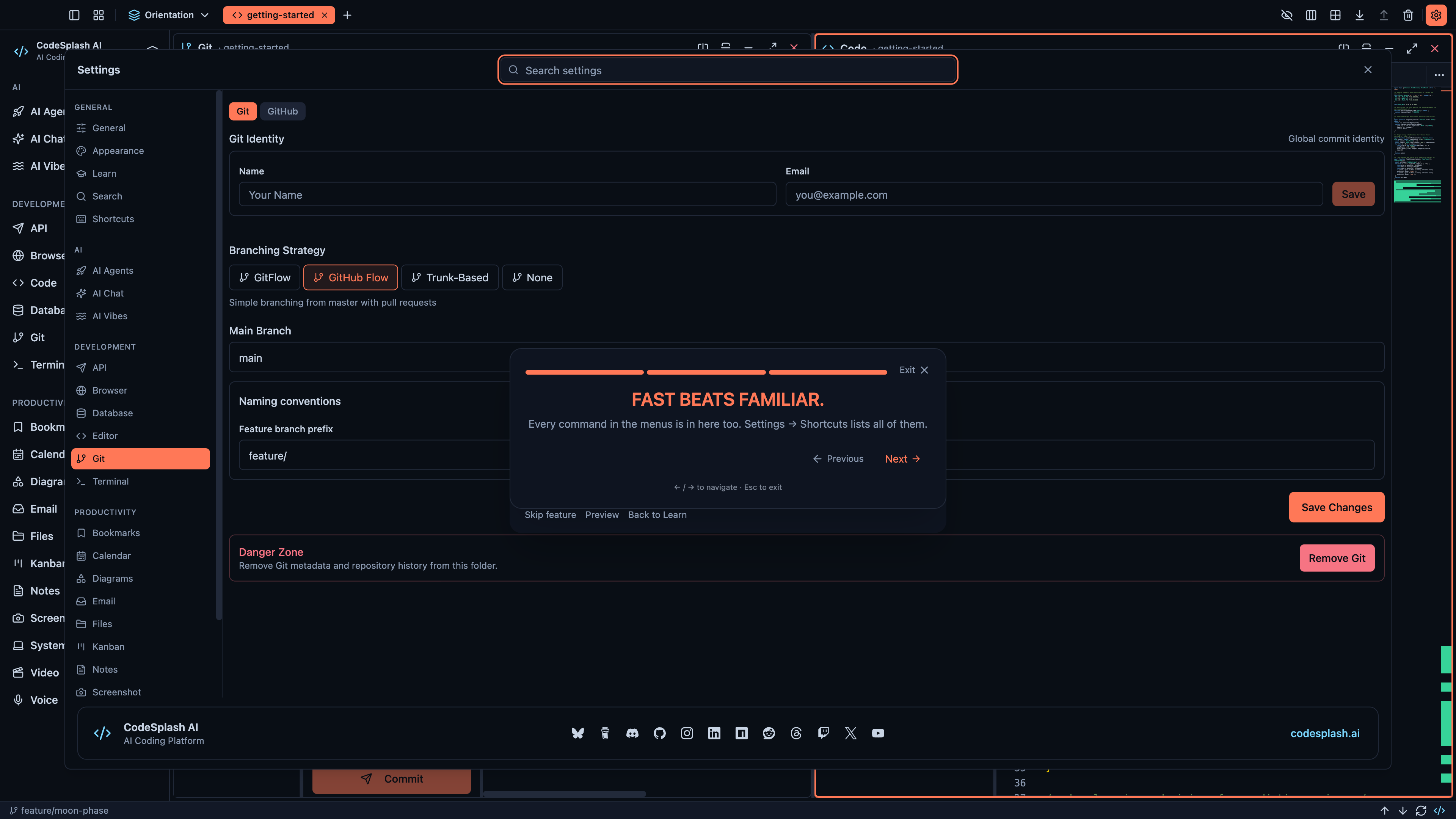Open Terminal in settings sidebar
The width and height of the screenshot is (1456, 819).
point(141,482)
